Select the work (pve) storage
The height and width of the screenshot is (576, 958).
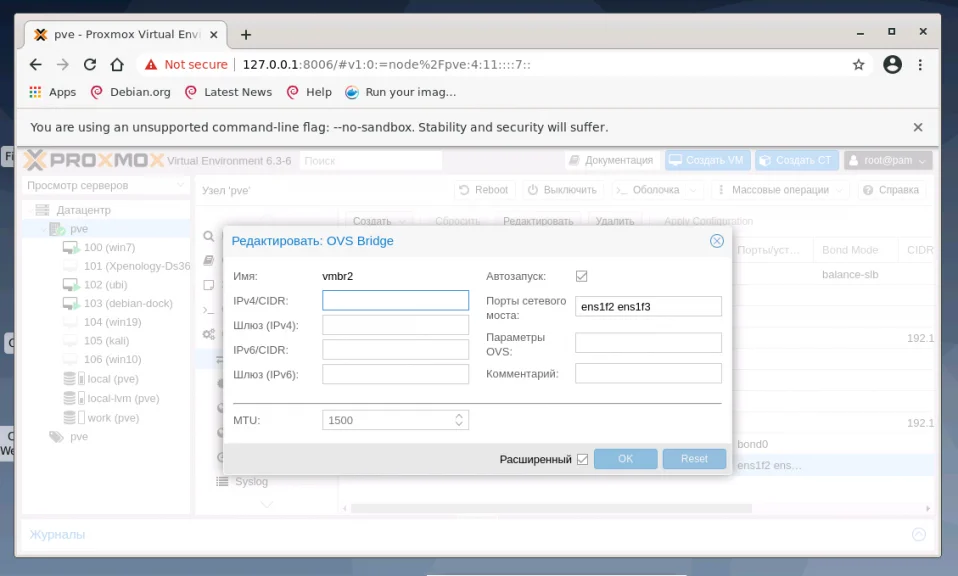point(112,418)
